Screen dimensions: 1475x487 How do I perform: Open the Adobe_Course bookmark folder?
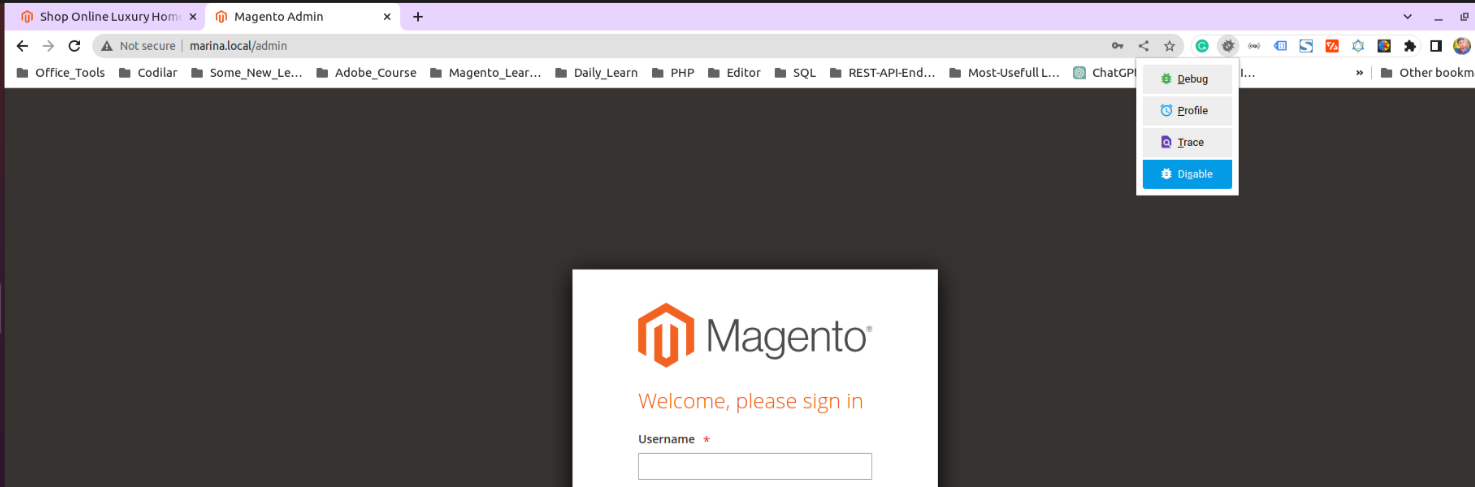366,73
